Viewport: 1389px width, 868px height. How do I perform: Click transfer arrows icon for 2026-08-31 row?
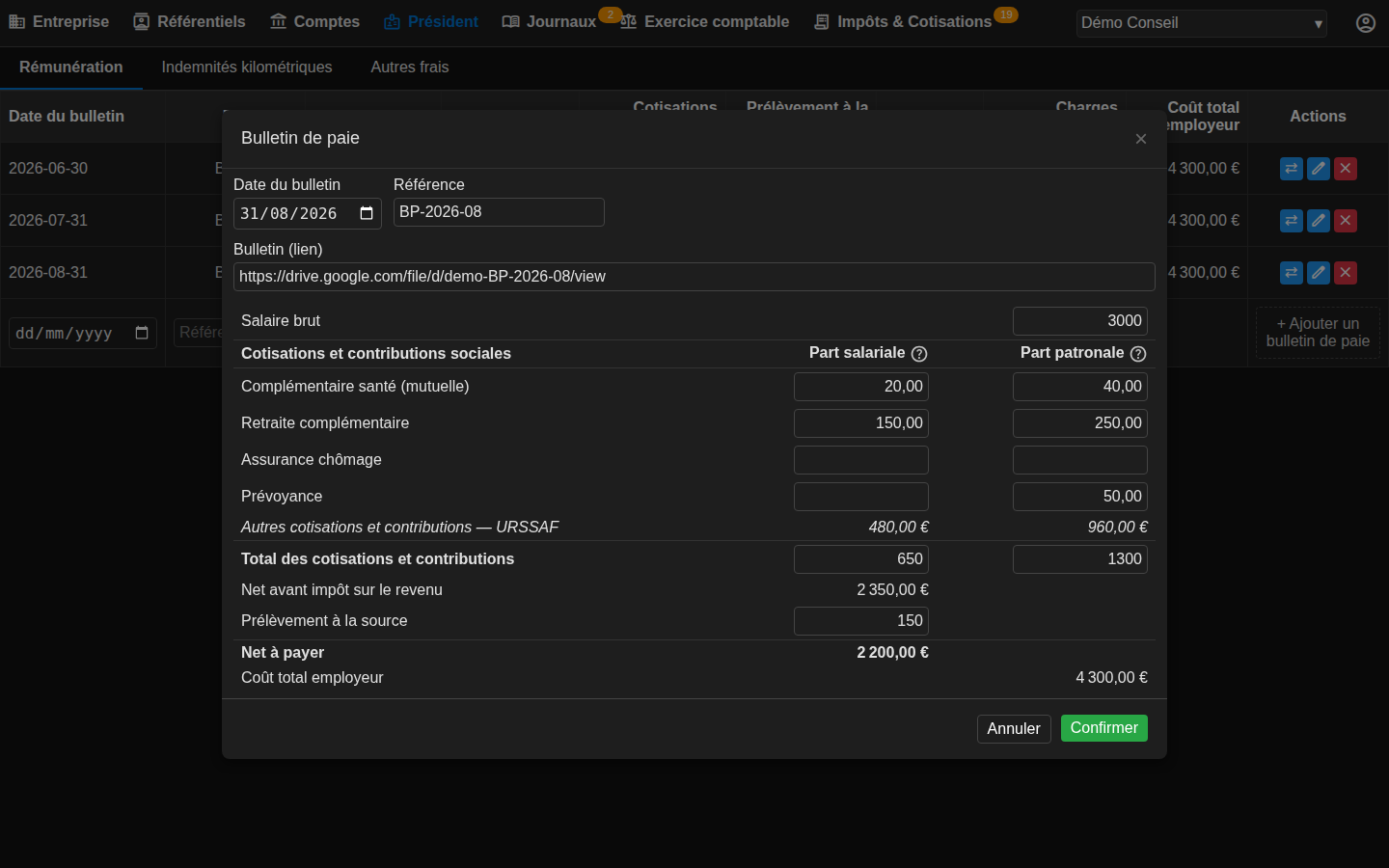click(1292, 273)
